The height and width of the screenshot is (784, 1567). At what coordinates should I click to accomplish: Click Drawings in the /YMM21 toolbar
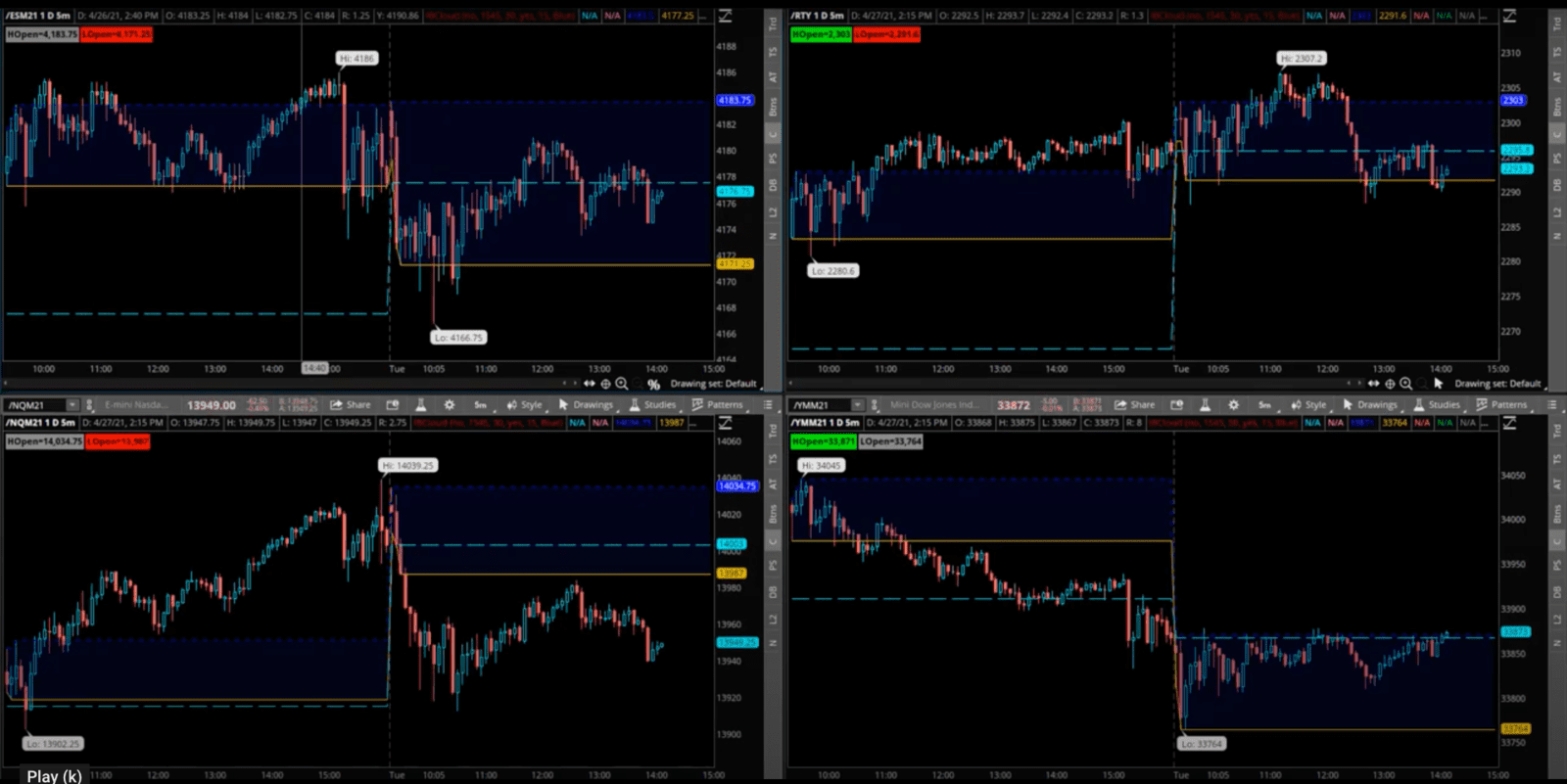[x=1370, y=405]
